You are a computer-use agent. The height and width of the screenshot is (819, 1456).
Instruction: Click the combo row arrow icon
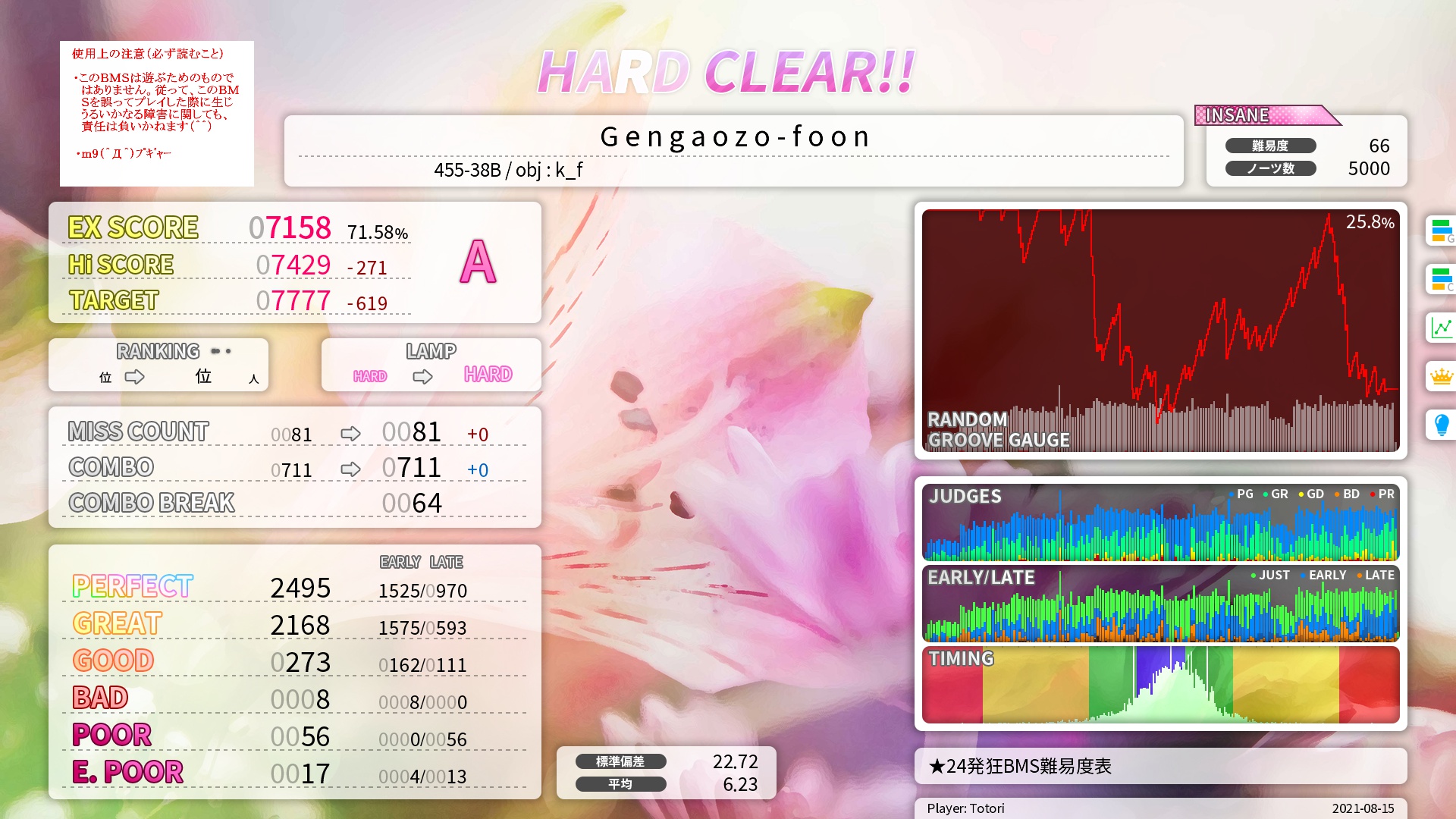350,469
